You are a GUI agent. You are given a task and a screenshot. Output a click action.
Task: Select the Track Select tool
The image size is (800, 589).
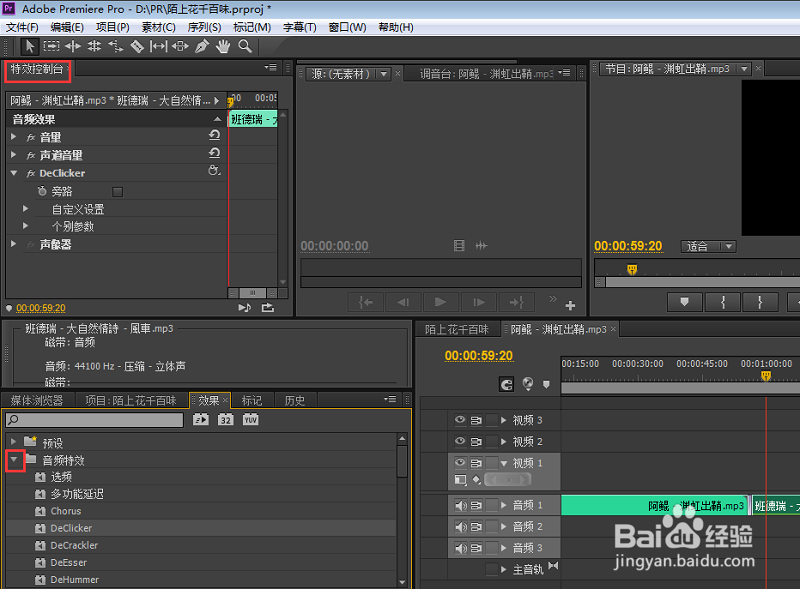pos(51,46)
